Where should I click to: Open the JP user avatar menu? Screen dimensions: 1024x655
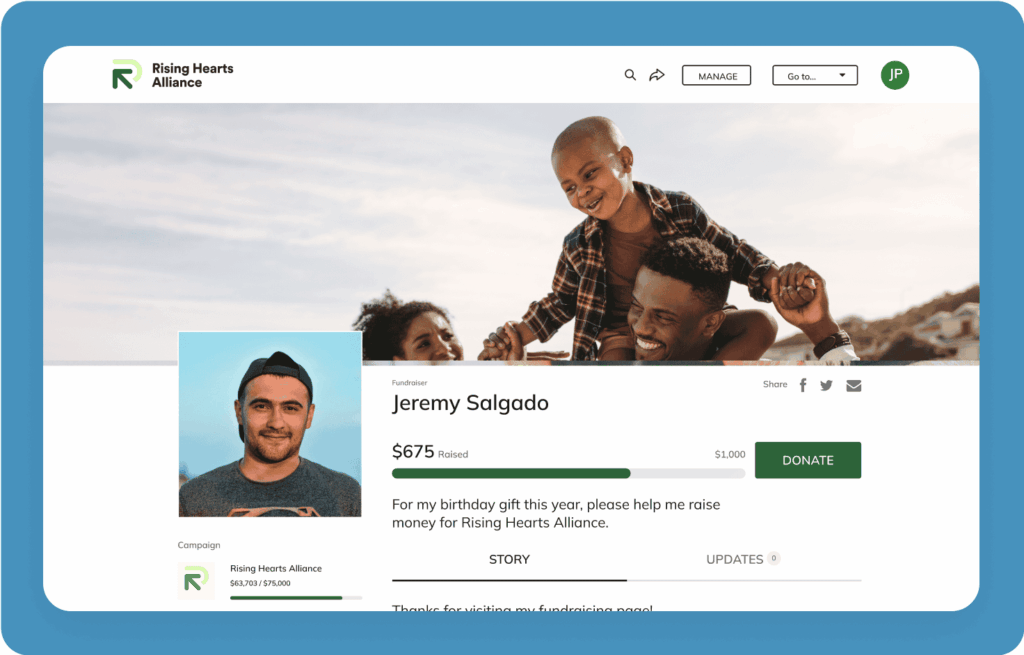pyautogui.click(x=895, y=75)
